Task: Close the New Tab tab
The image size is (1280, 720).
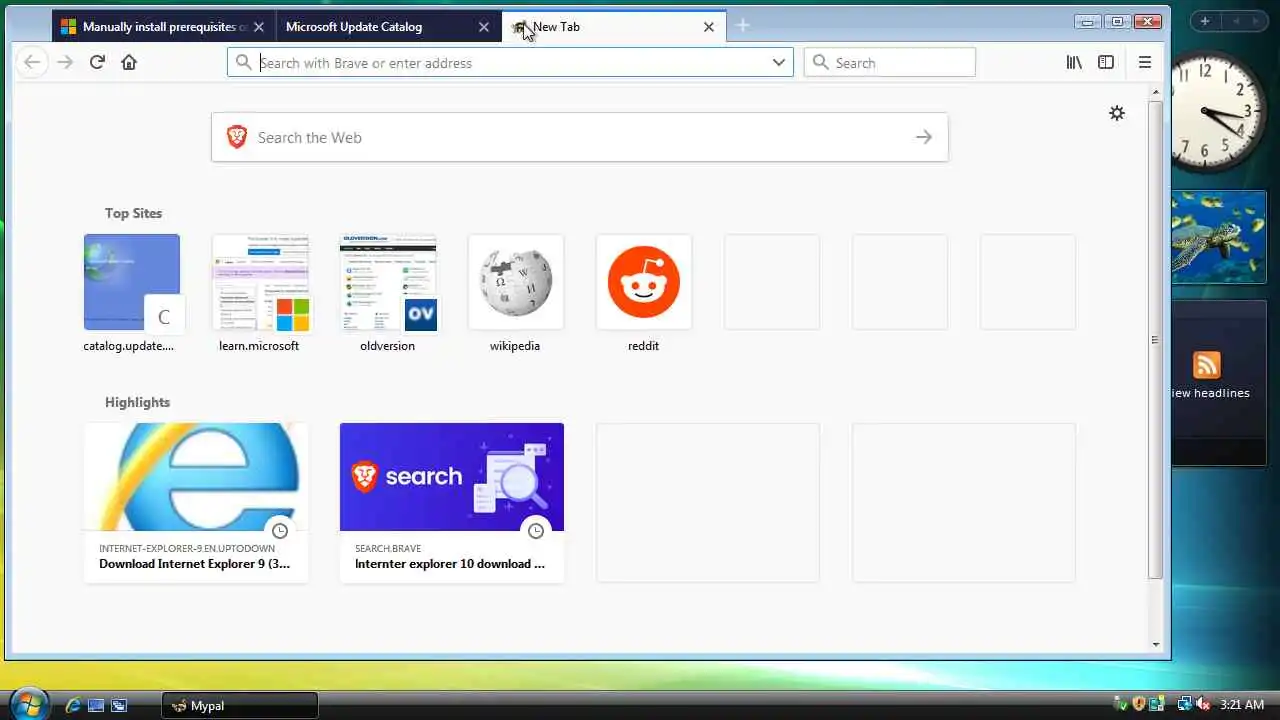Action: tap(709, 27)
